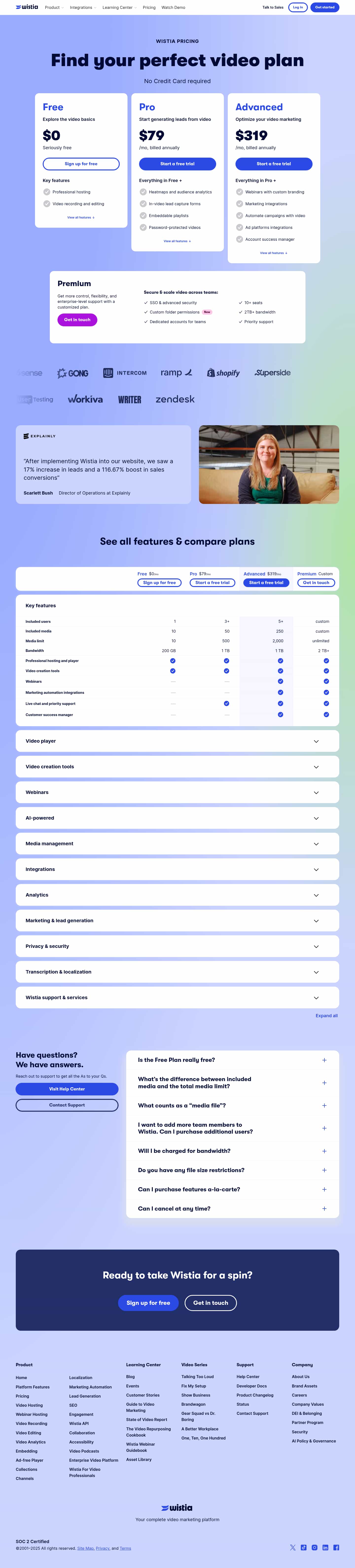Image resolution: width=355 pixels, height=1568 pixels.
Task: Open the Product dropdown in the navigation
Action: 53,7
